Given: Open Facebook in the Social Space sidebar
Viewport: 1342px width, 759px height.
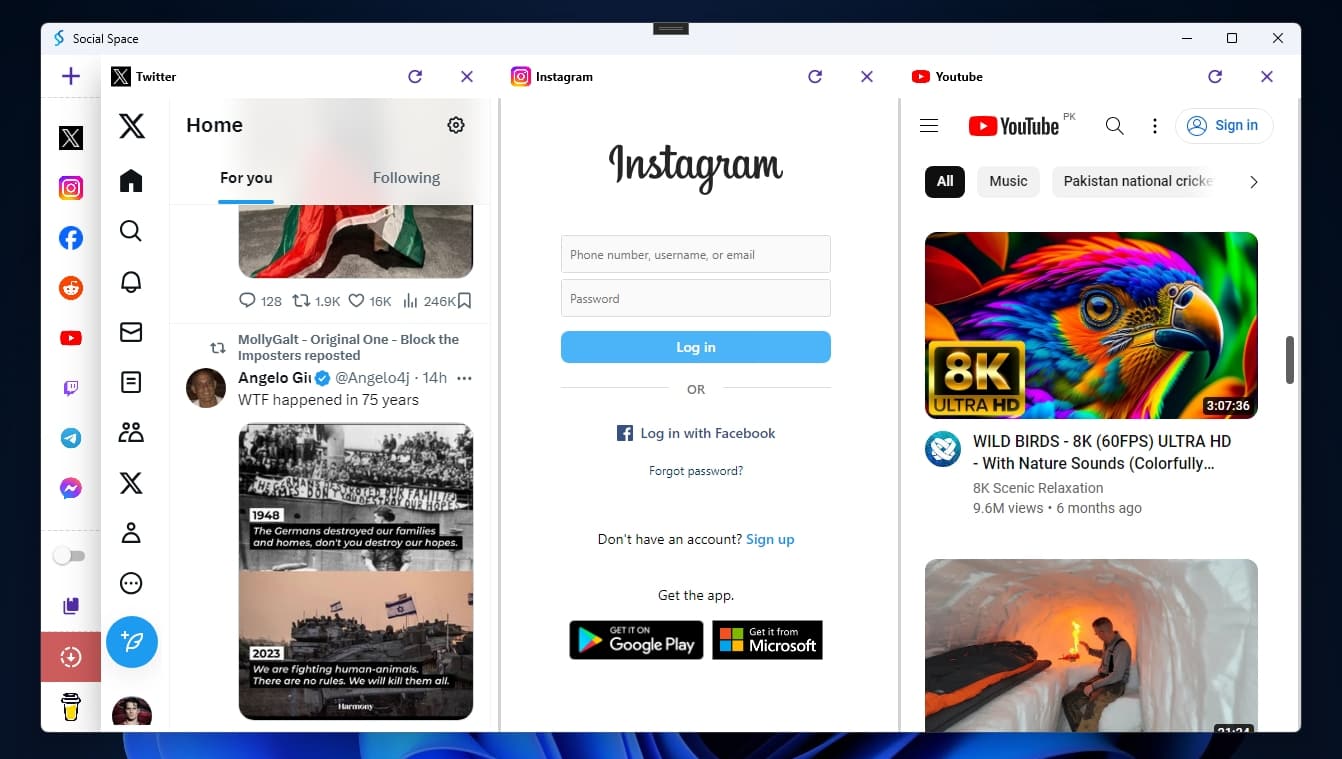Looking at the screenshot, I should 70,238.
